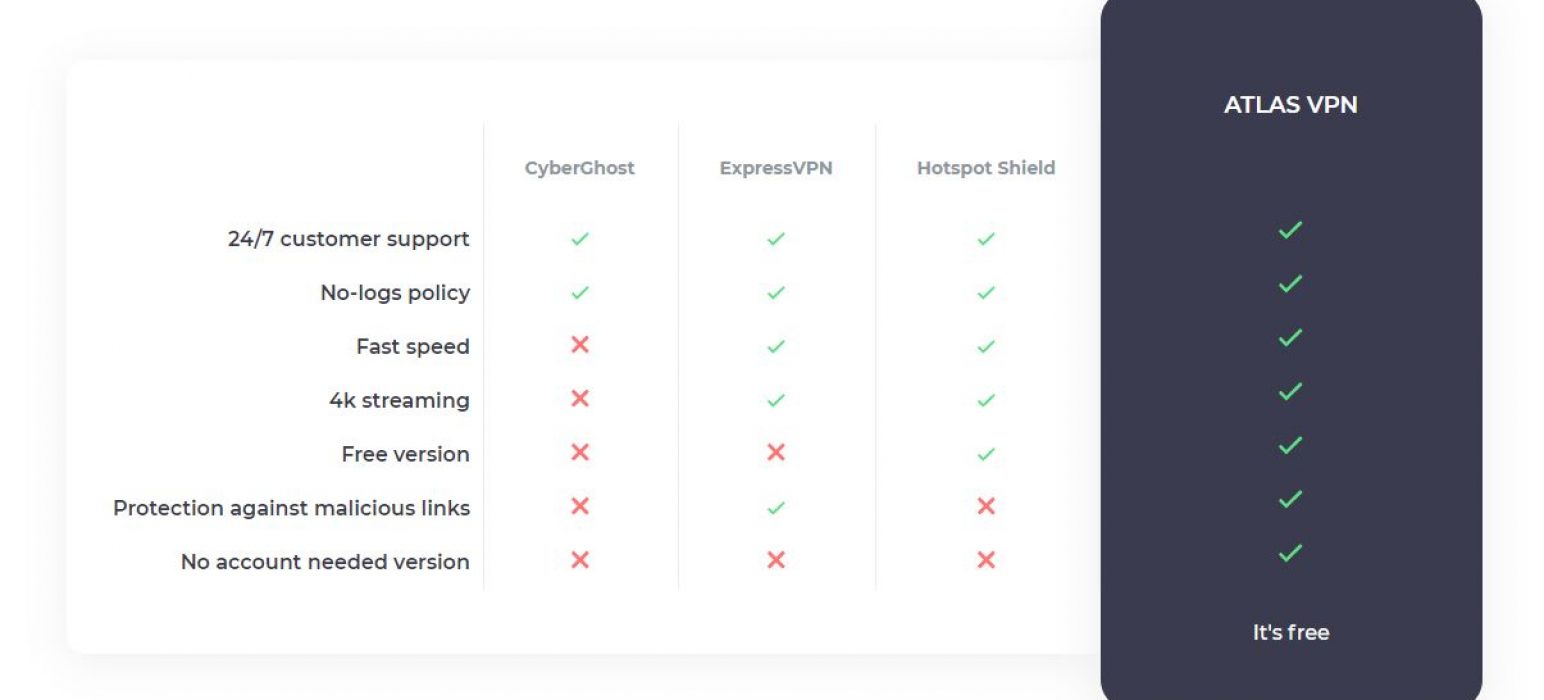Screen dimensions: 1544x700
Task: Click Atlas VPN's checkmark for No-logs policy
Action: coord(1290,284)
